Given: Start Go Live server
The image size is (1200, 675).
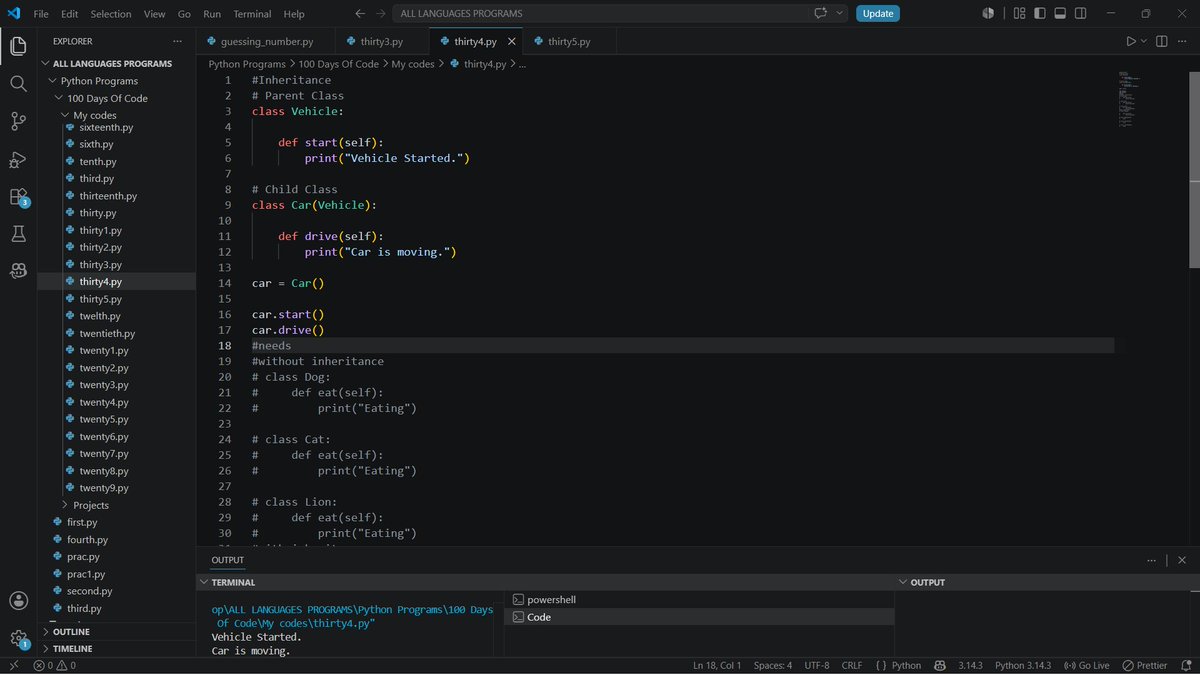Looking at the screenshot, I should [1088, 665].
